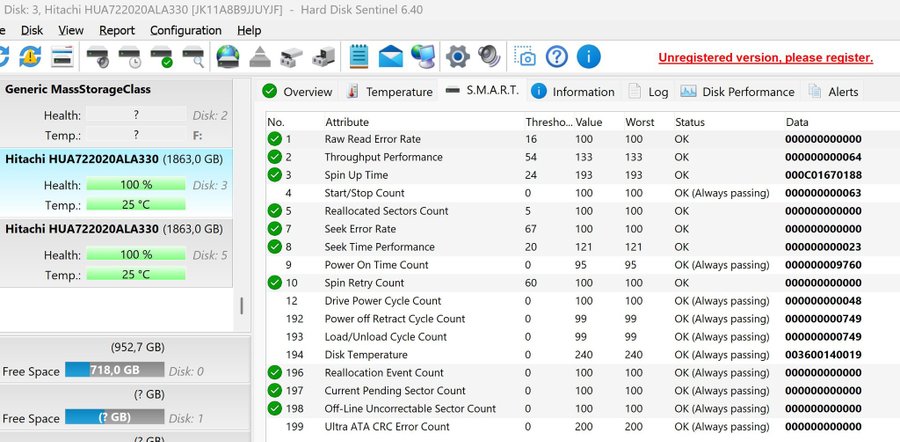
Task: Click the disk with magnifier icon
Action: 194,56
